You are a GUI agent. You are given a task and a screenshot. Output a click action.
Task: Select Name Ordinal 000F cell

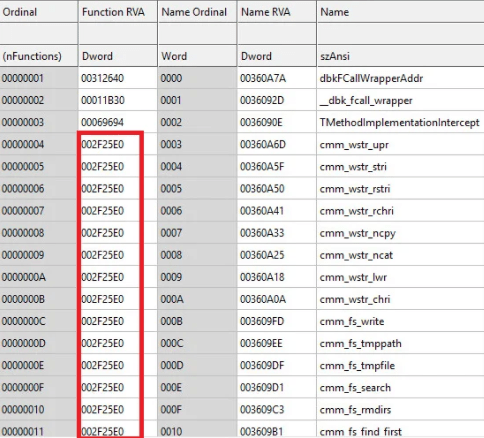click(197, 409)
